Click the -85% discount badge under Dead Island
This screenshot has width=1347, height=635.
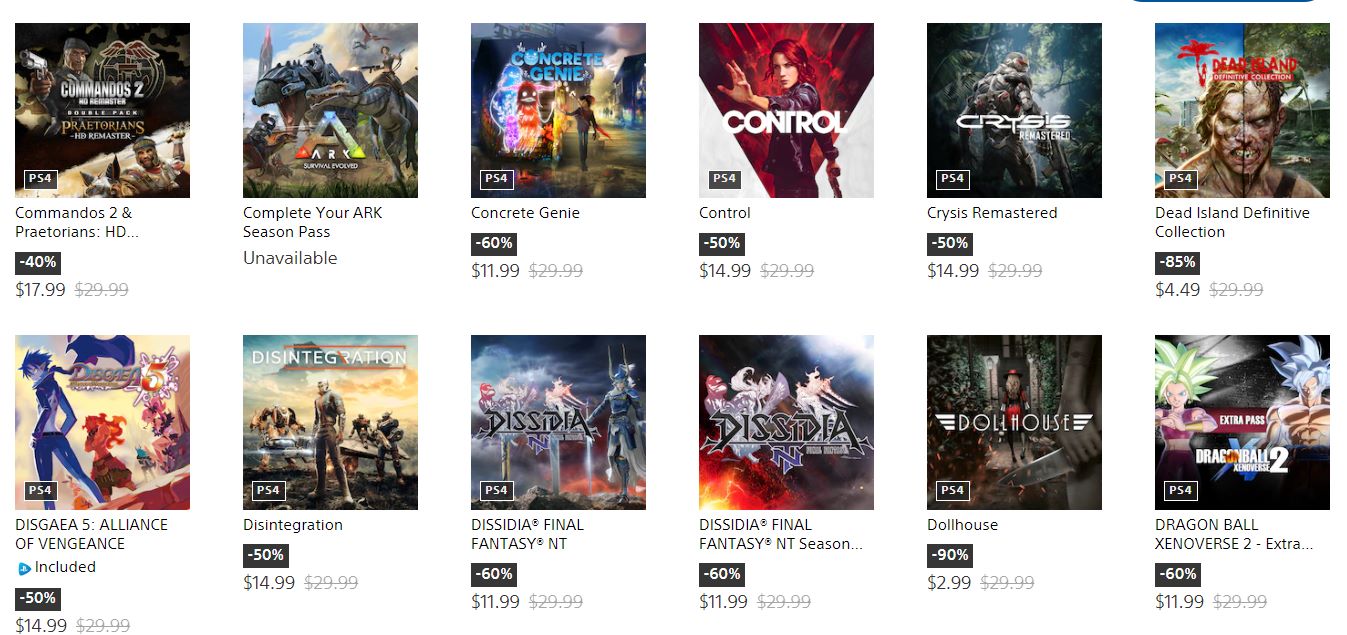(1177, 263)
